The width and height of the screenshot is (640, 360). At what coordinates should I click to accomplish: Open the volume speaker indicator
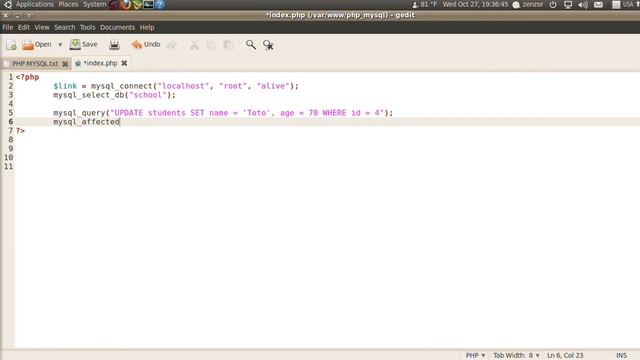[583, 4]
